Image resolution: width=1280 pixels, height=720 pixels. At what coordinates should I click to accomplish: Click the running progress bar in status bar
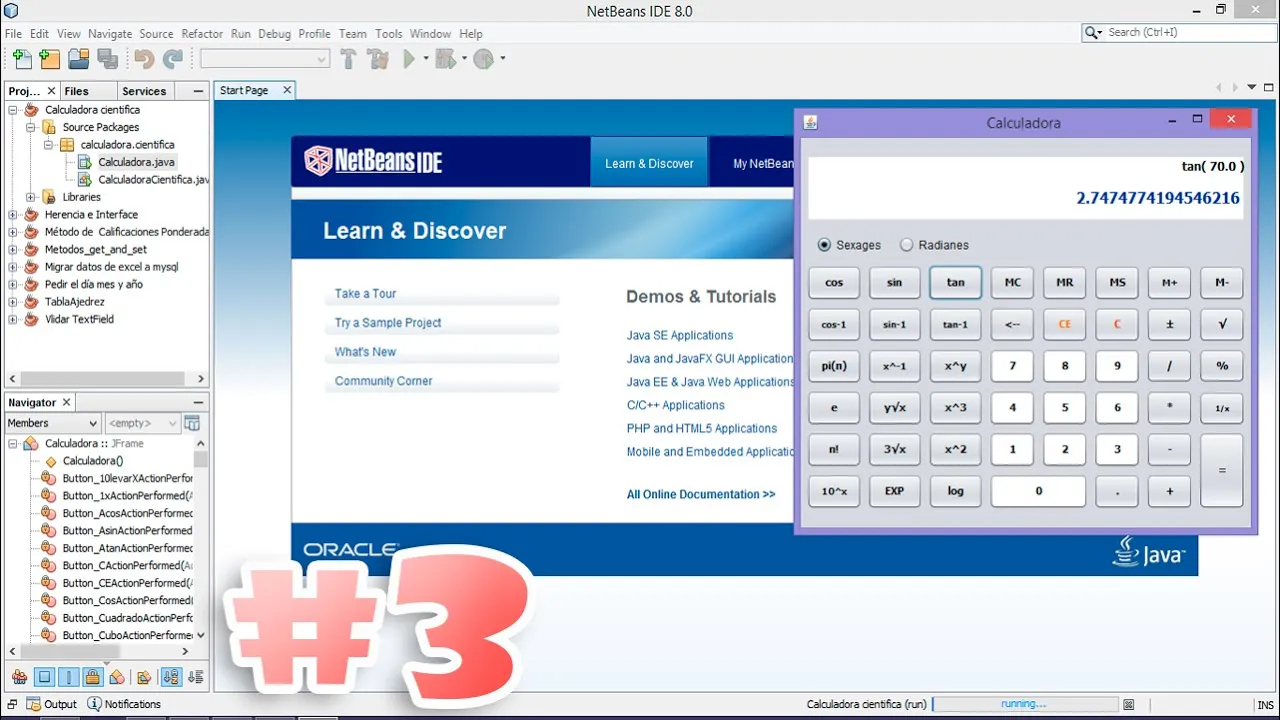click(x=1024, y=704)
